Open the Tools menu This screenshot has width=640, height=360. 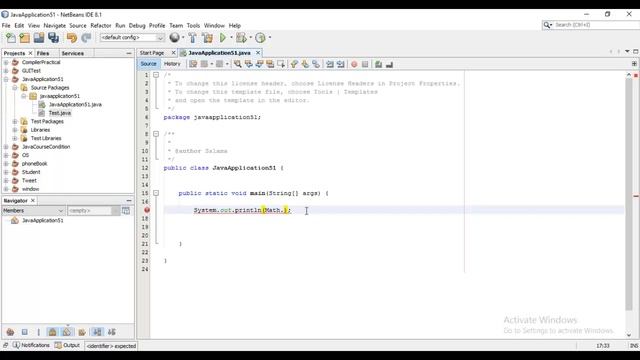tap(193, 25)
